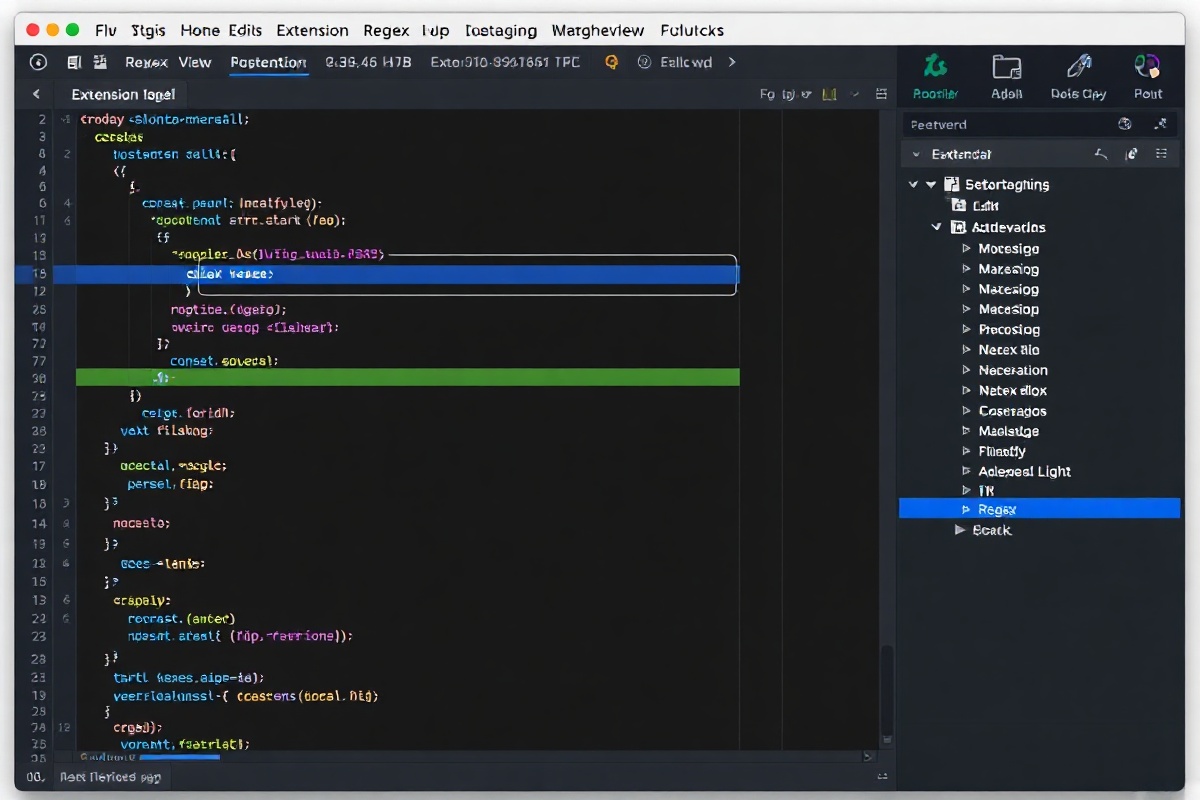Click the Setortaghing file icon
The width and height of the screenshot is (1200, 800).
tap(952, 184)
